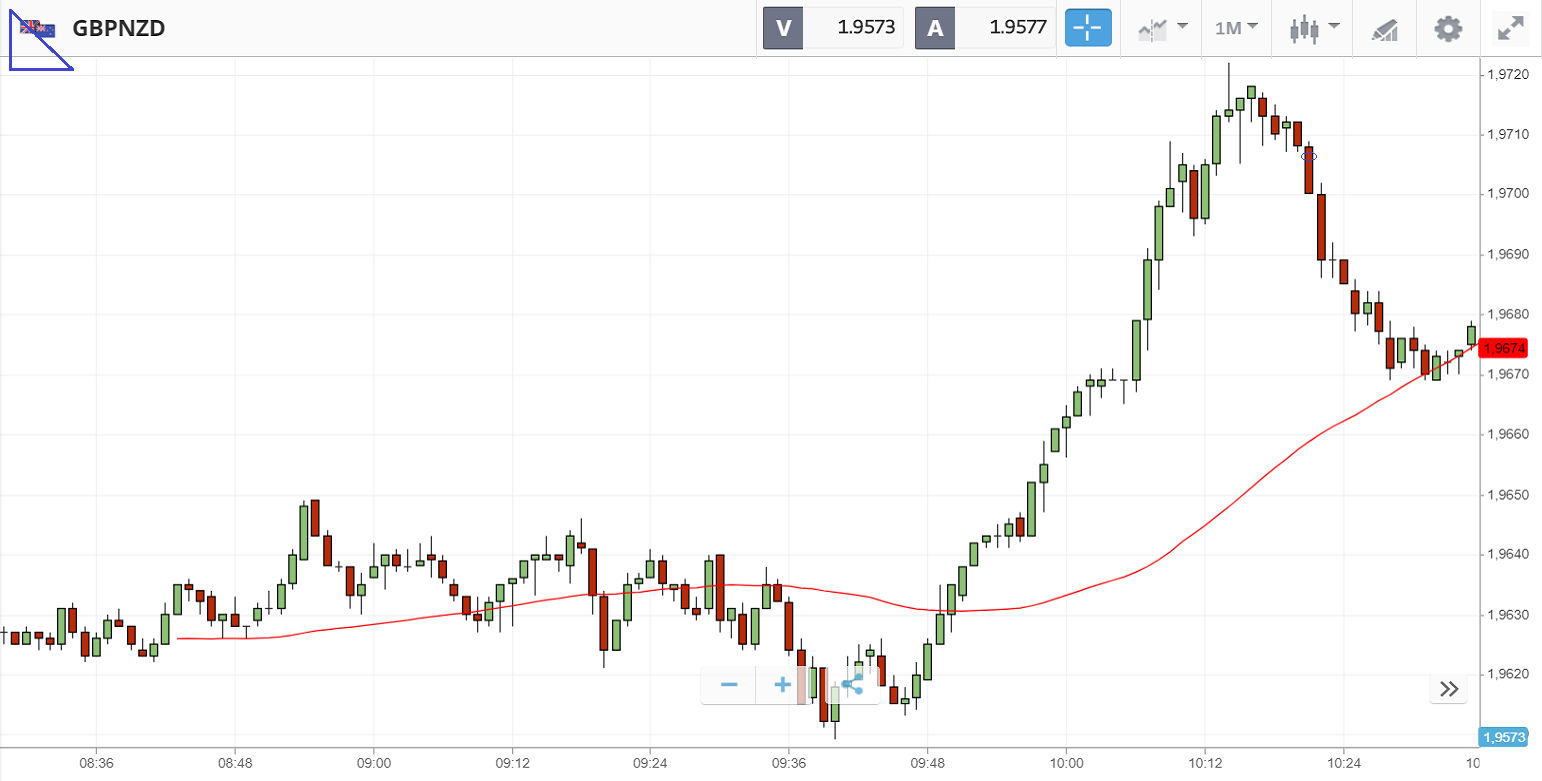Open chart settings gear

[x=1447, y=28]
